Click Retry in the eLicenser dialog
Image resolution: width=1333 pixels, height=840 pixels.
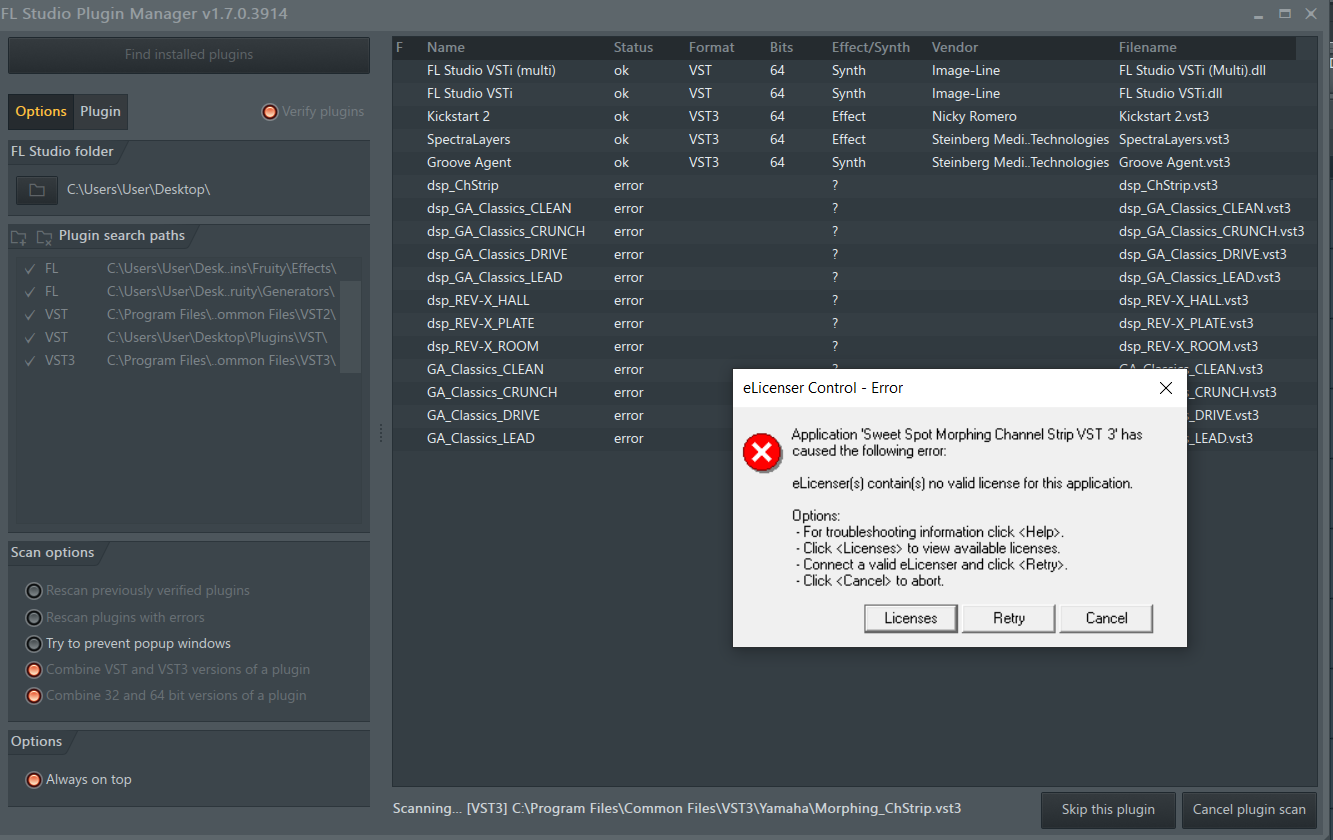1009,618
